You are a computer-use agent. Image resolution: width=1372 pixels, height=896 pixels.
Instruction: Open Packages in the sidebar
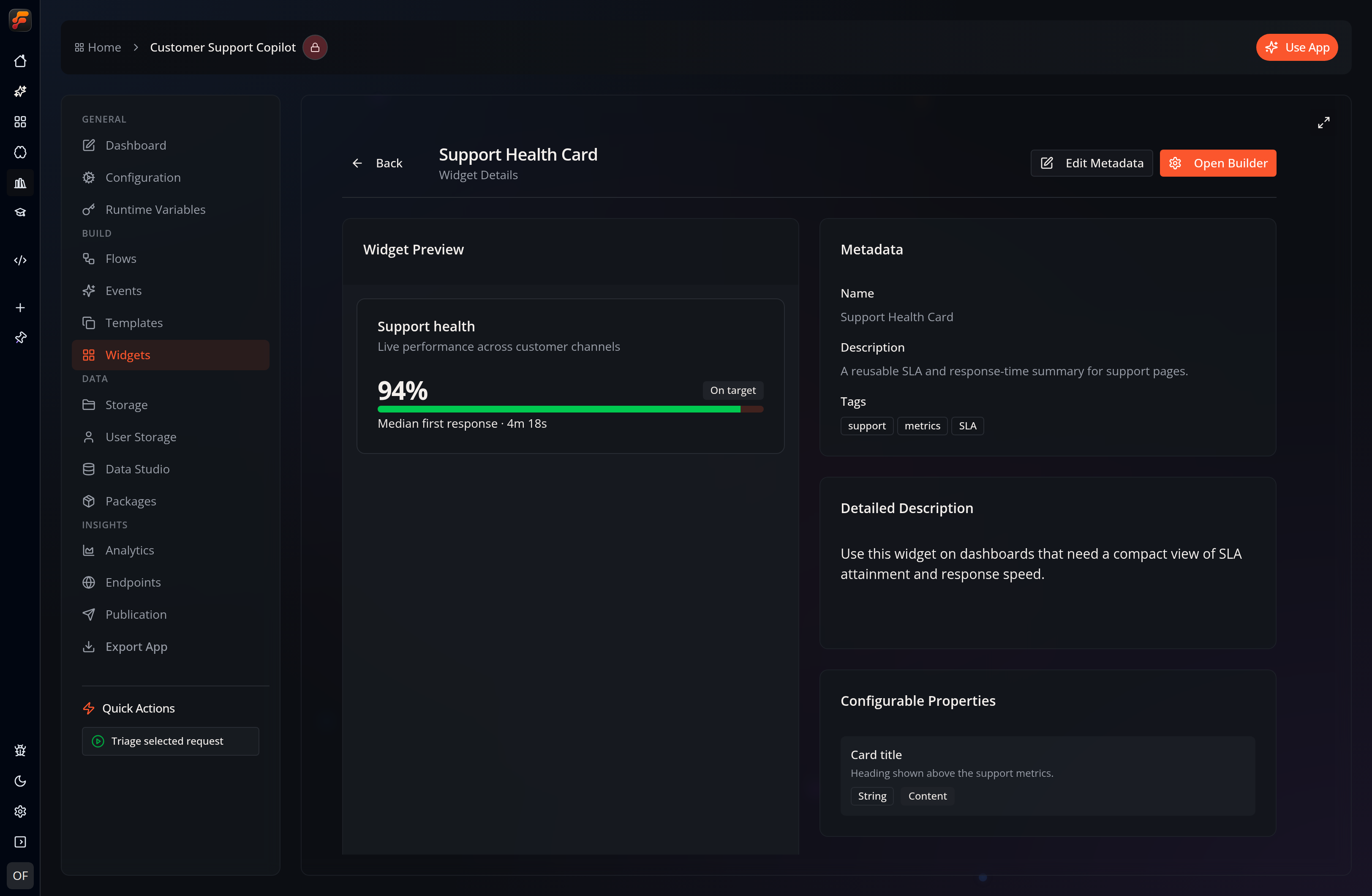click(x=171, y=501)
